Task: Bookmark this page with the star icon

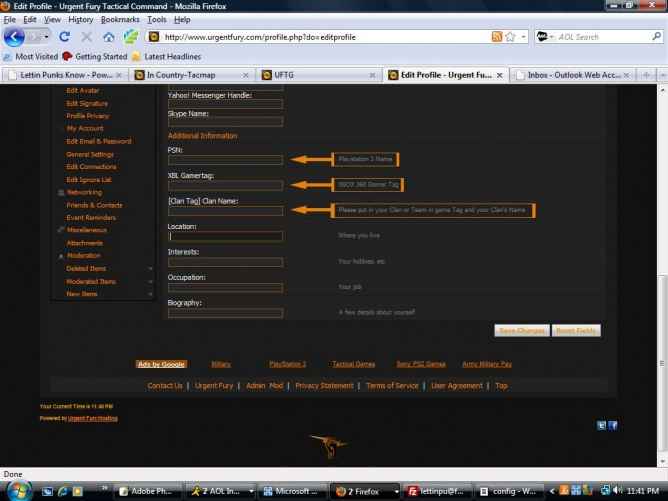Action: (510, 37)
